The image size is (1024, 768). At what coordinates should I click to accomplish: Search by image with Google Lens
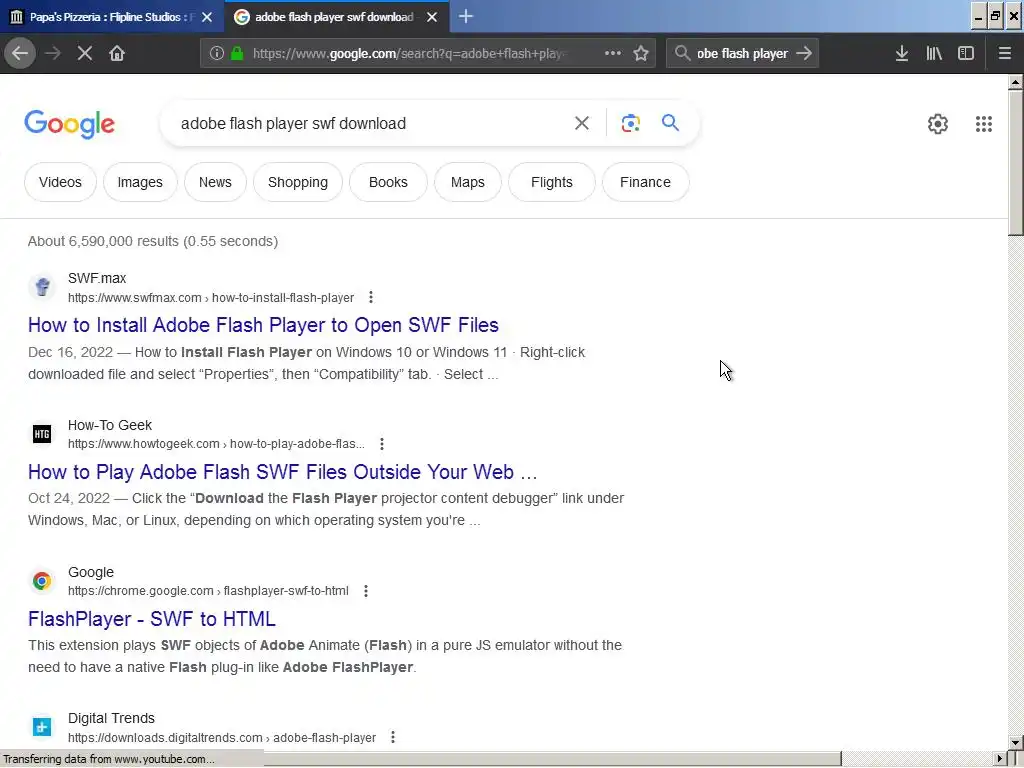(630, 123)
